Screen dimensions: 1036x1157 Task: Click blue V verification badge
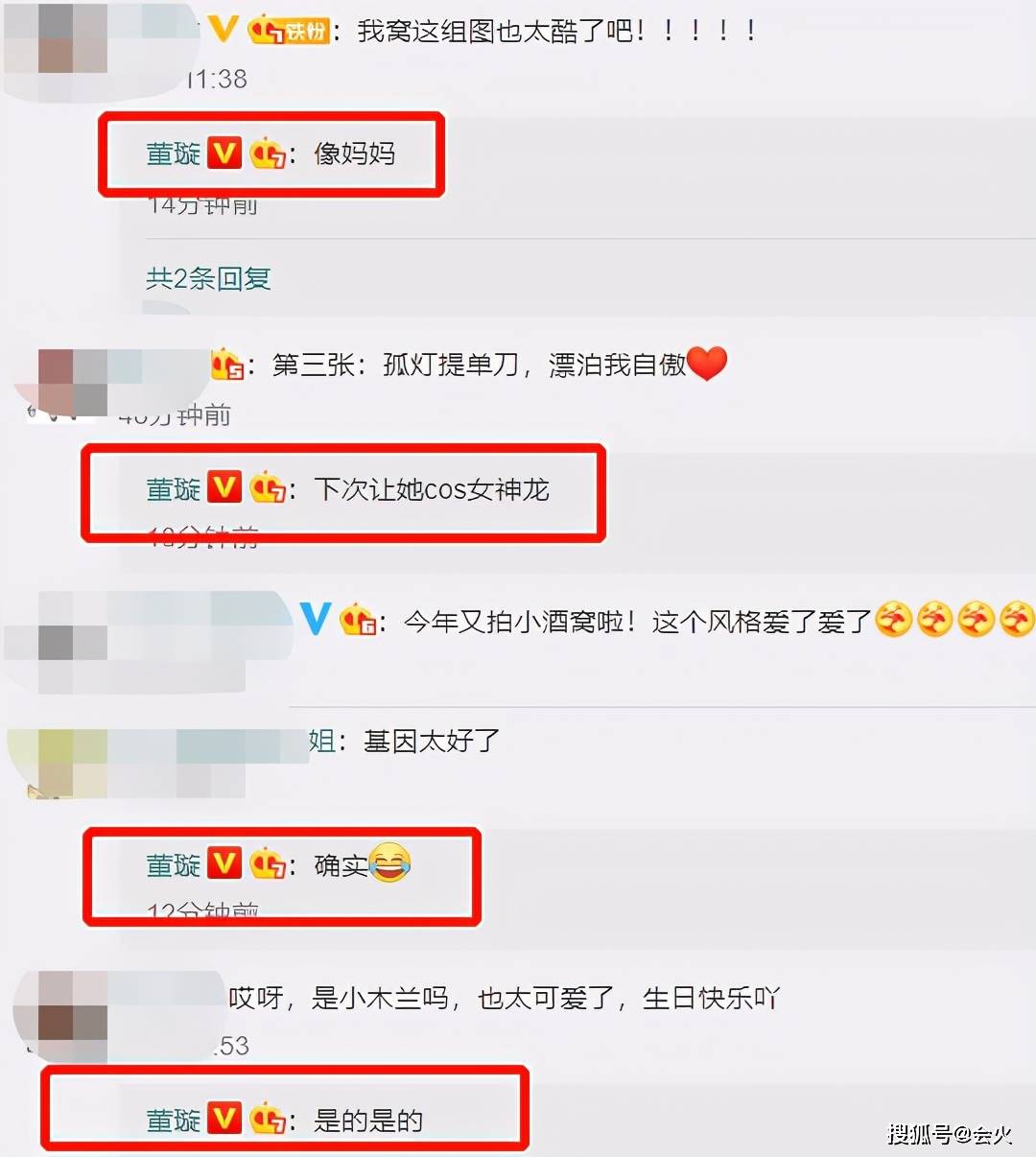[316, 619]
